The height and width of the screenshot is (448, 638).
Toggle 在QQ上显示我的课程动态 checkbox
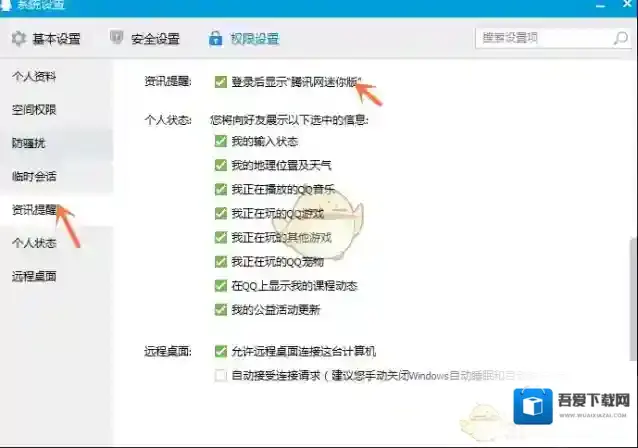221,286
